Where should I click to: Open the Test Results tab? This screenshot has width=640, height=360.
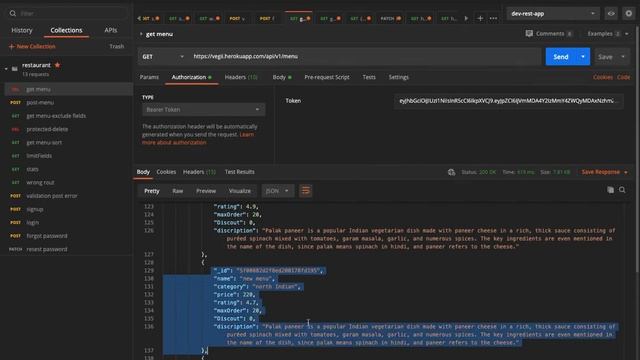[x=240, y=172]
